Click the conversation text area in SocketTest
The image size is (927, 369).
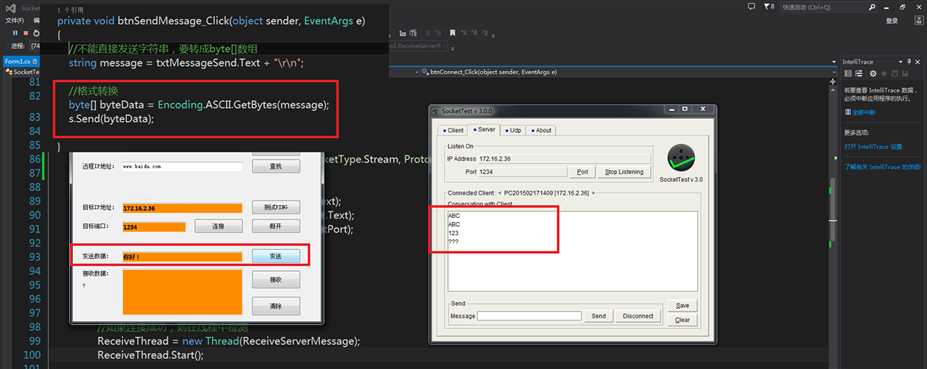coord(572,251)
